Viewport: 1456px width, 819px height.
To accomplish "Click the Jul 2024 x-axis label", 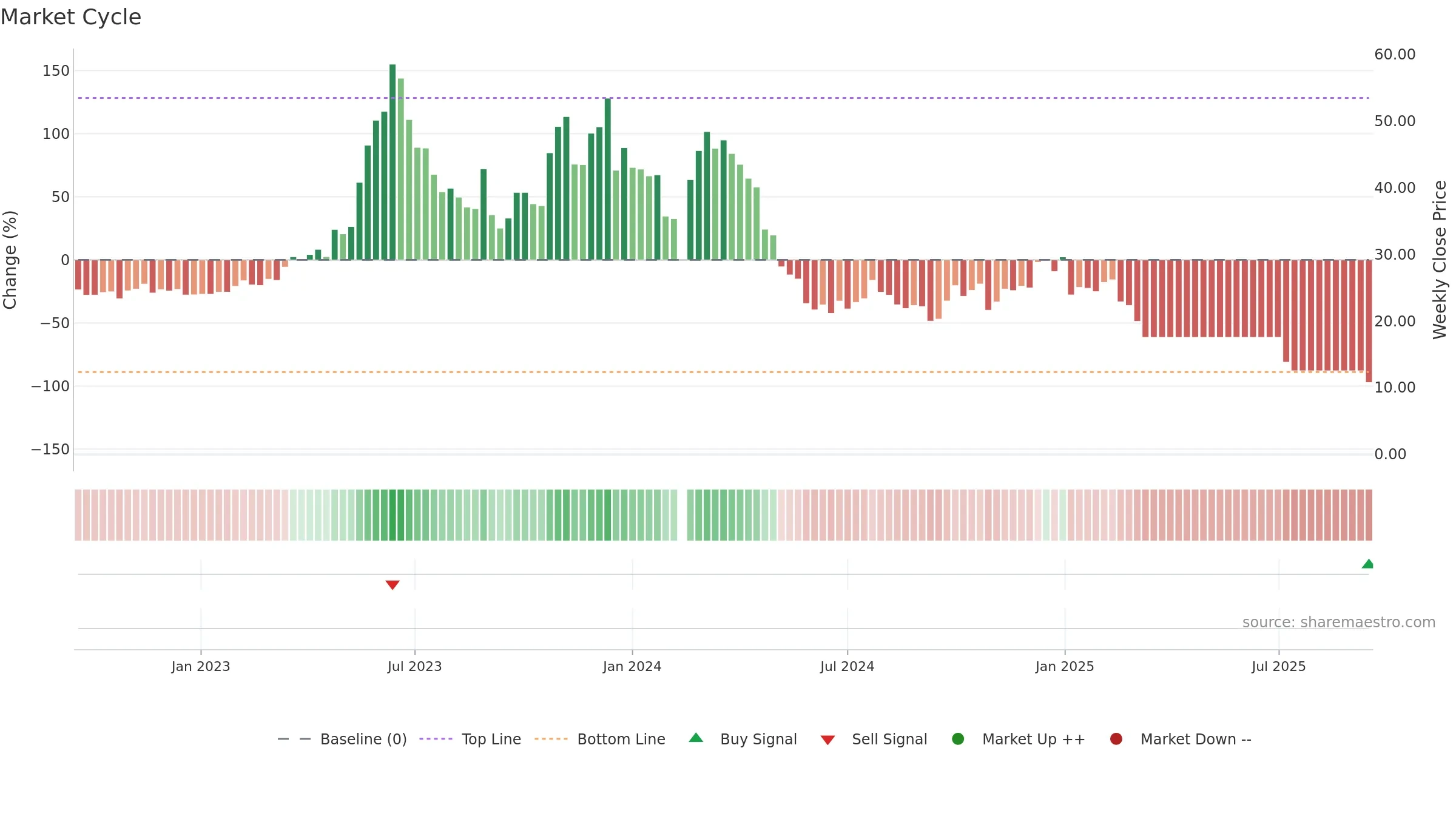I will coord(848,666).
